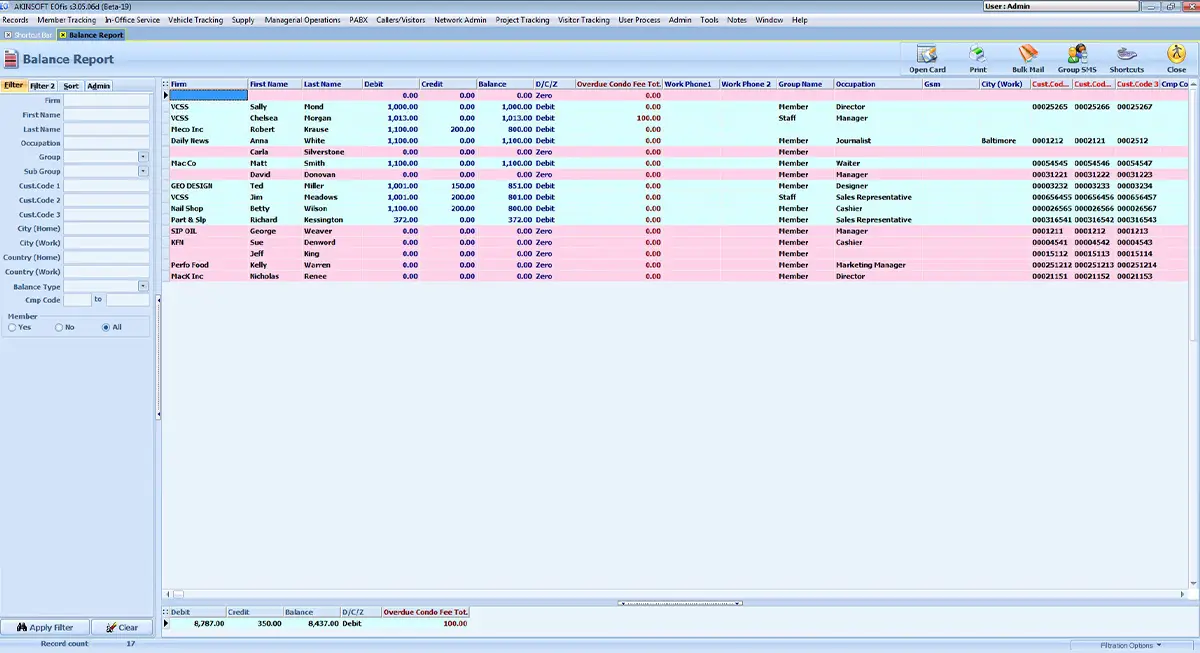Click the First Name filter field
The image size is (1200, 653).
[107, 115]
